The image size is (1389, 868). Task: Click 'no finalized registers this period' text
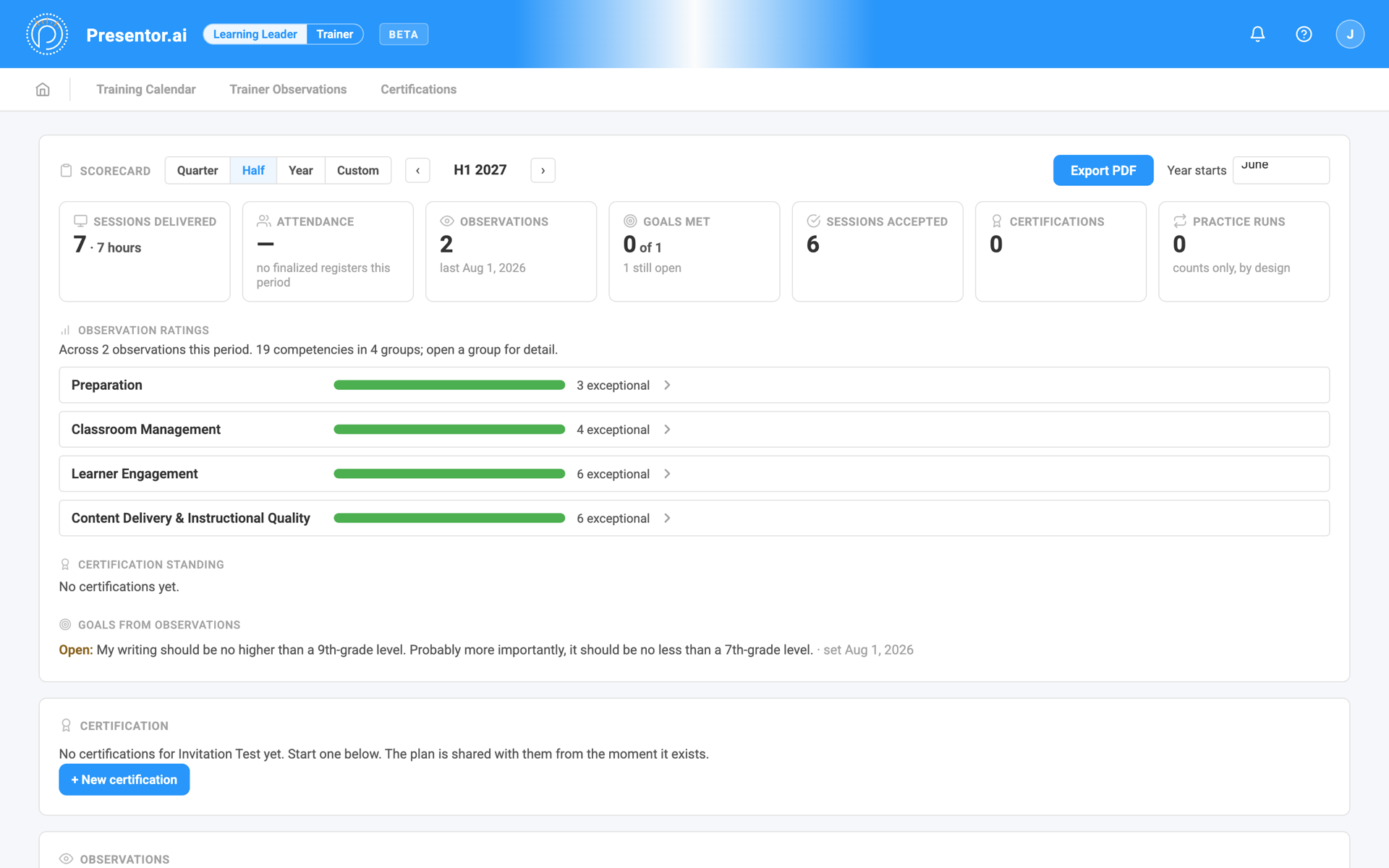pyautogui.click(x=323, y=275)
